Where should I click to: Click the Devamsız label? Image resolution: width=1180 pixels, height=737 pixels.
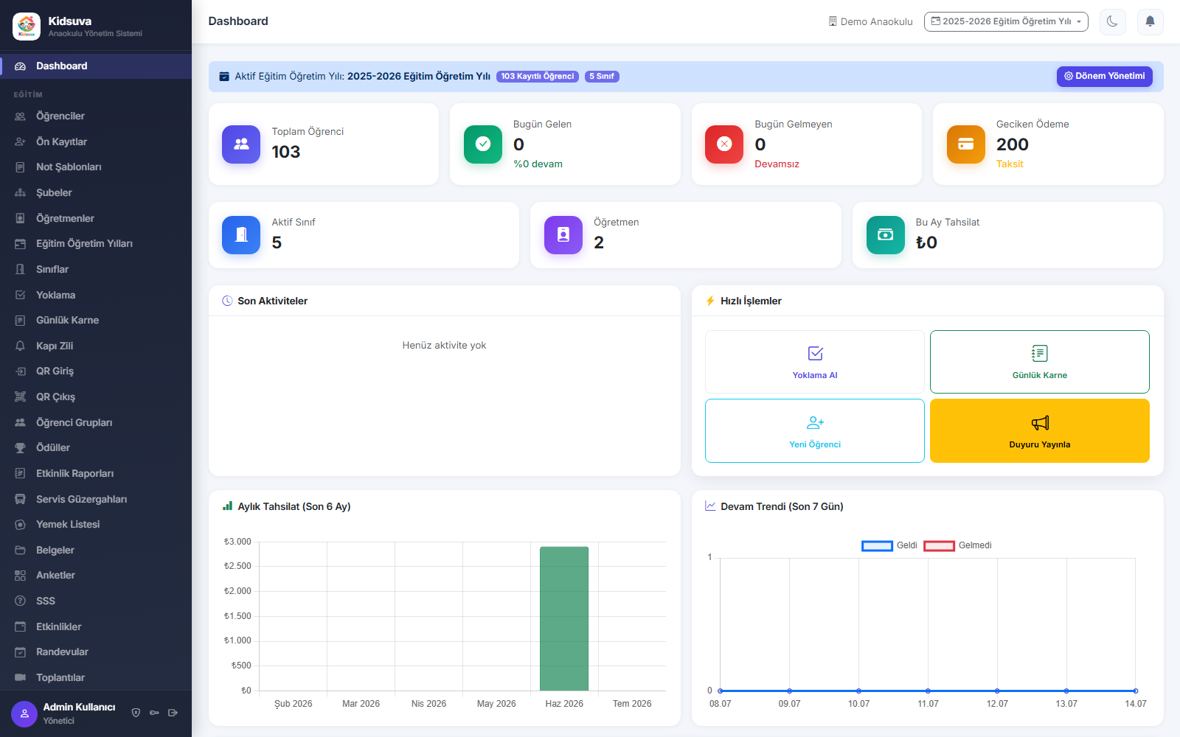tap(777, 164)
